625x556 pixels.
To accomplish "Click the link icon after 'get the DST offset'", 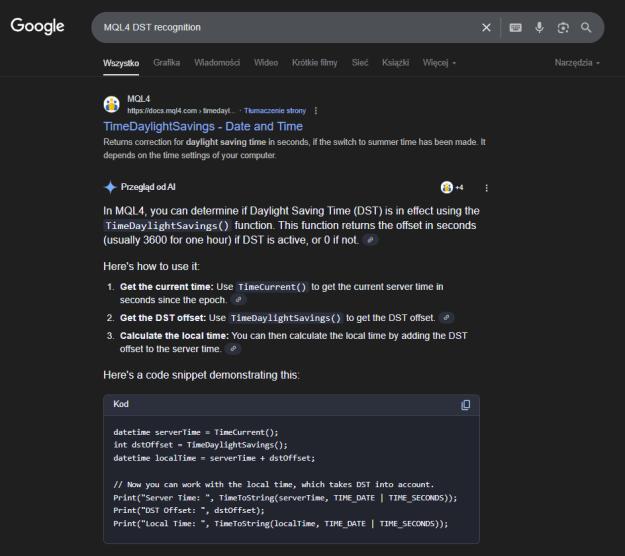I will (x=446, y=318).
